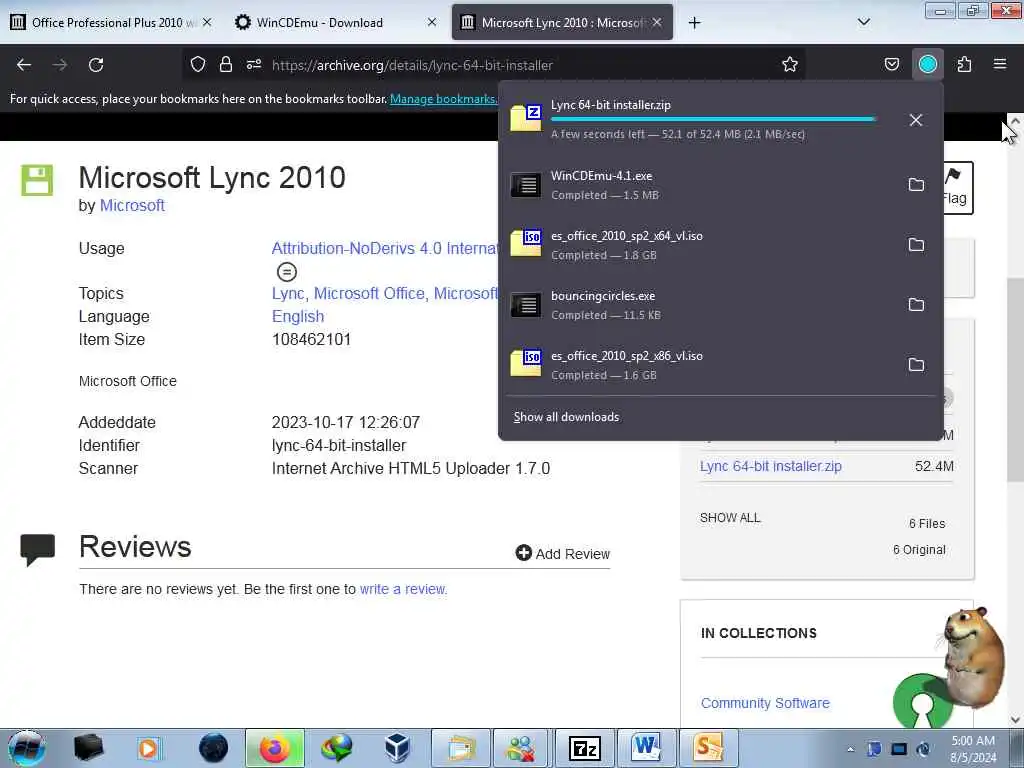Bookmark this page with the star icon
Image resolution: width=1024 pixels, height=768 pixels.
[790, 64]
